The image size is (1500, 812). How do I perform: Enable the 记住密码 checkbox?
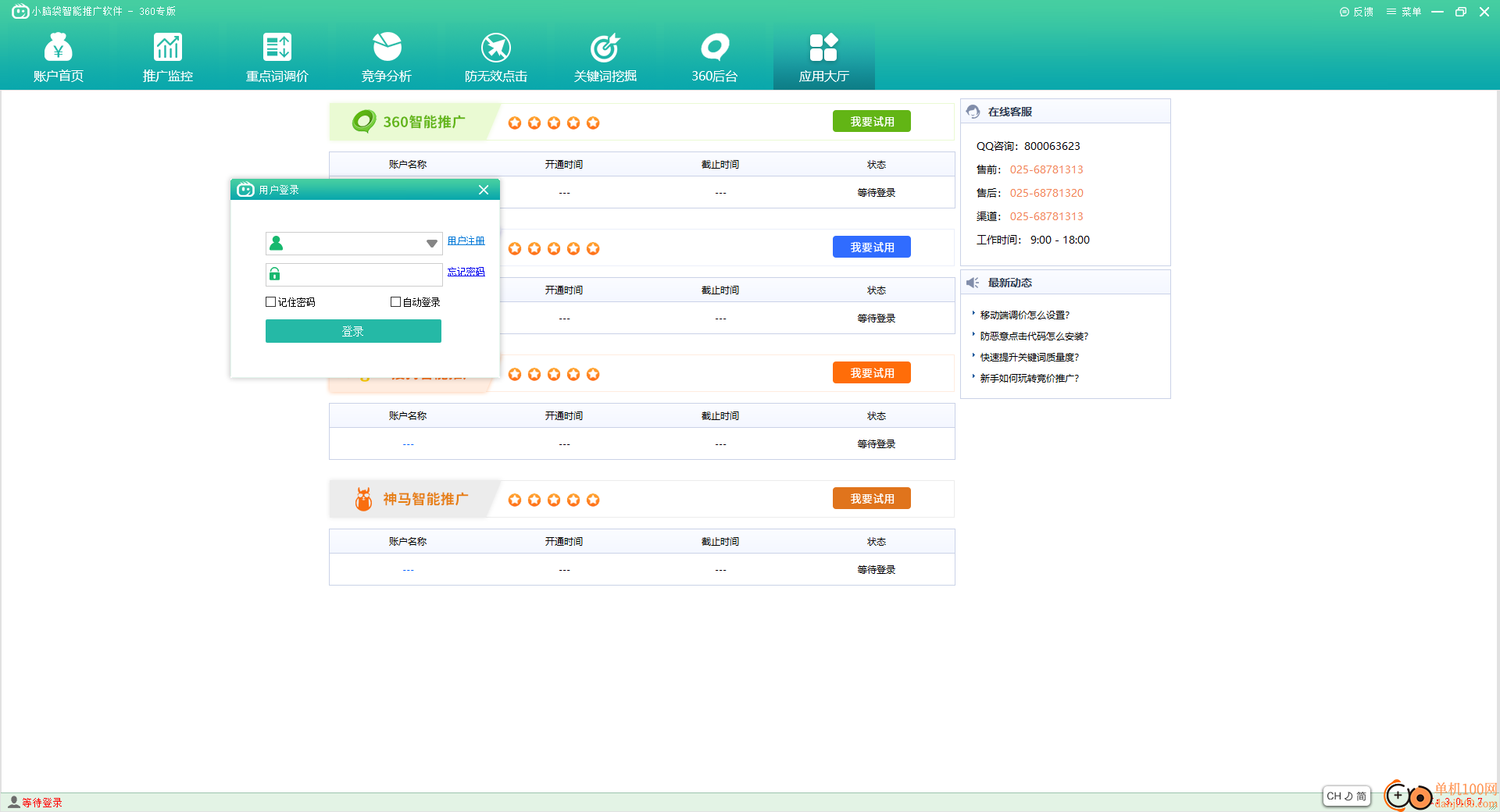tap(270, 302)
